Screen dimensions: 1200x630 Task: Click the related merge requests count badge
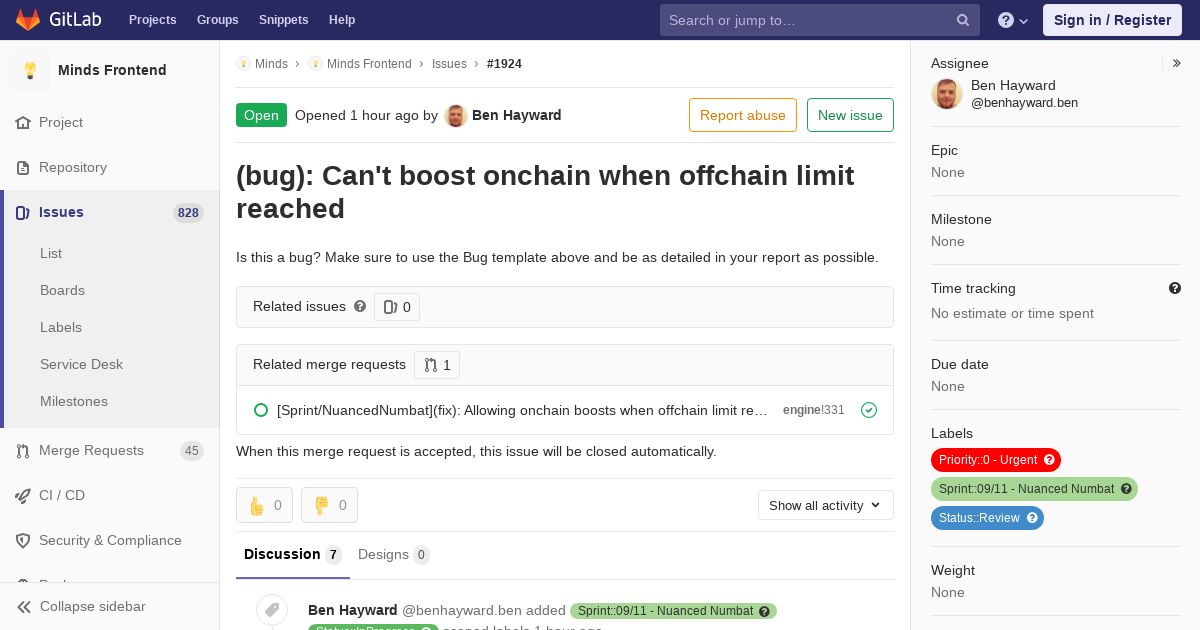click(x=437, y=365)
